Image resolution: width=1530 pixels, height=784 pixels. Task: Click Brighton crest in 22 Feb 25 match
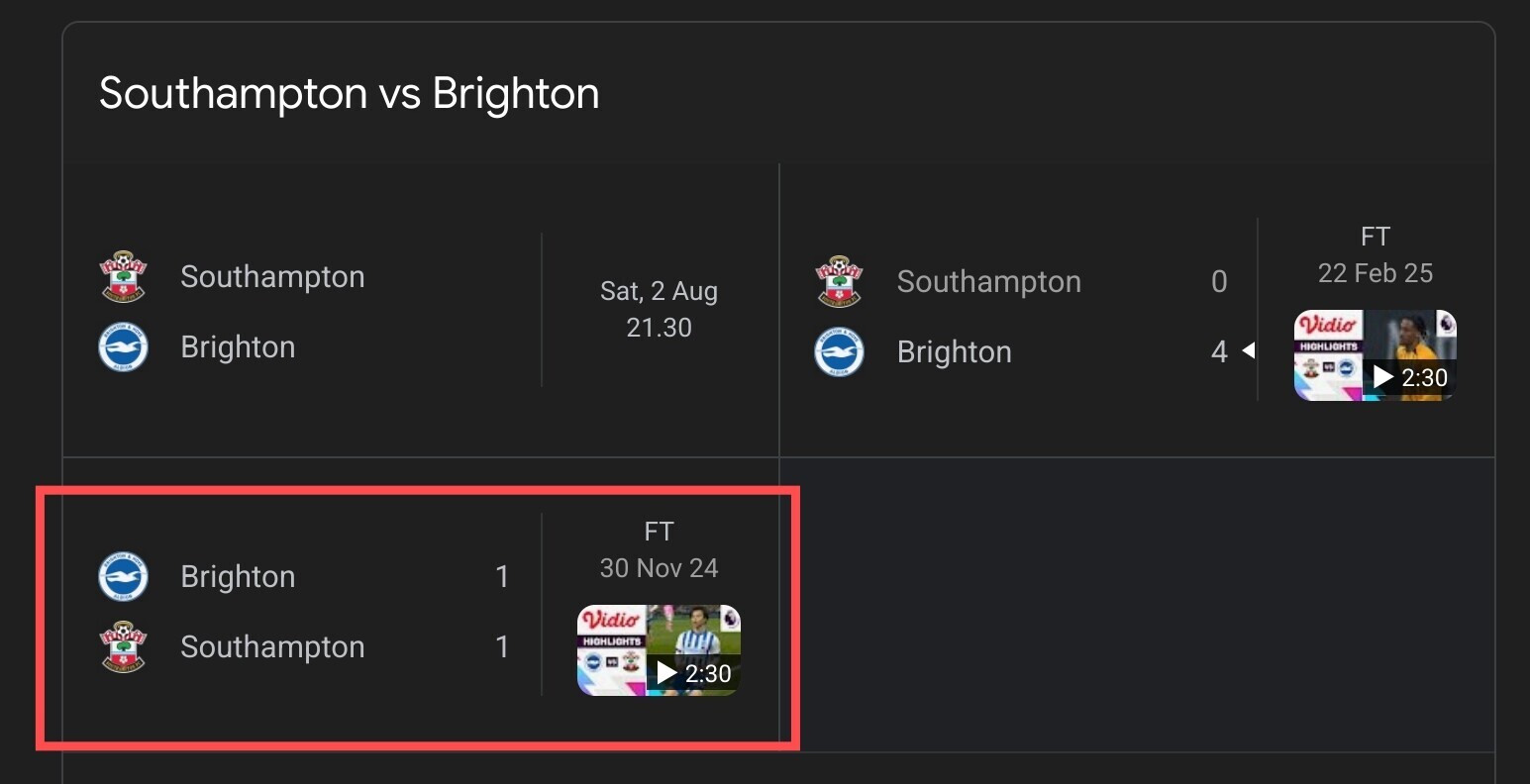tap(840, 352)
